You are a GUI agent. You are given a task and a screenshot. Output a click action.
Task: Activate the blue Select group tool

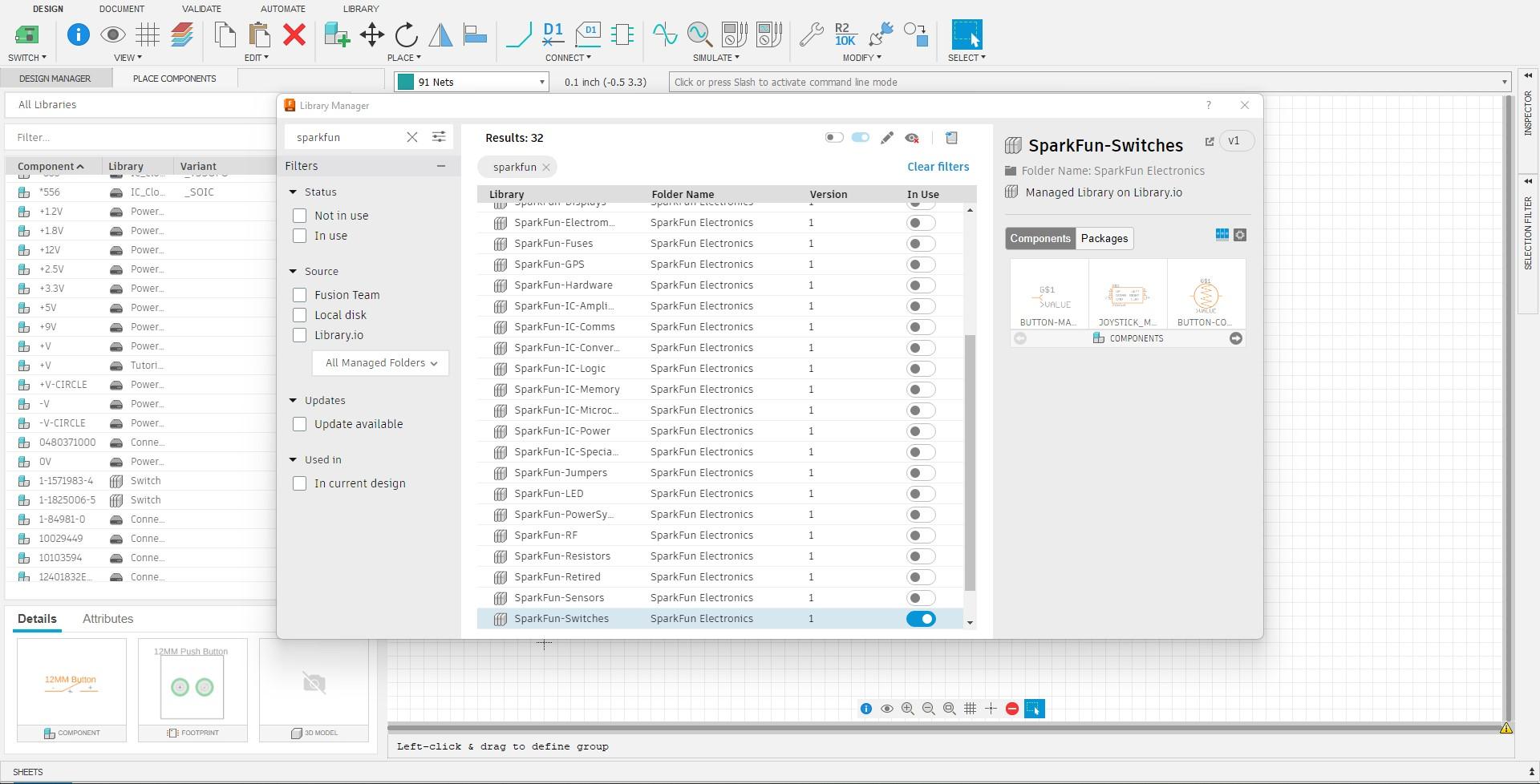[x=967, y=34]
